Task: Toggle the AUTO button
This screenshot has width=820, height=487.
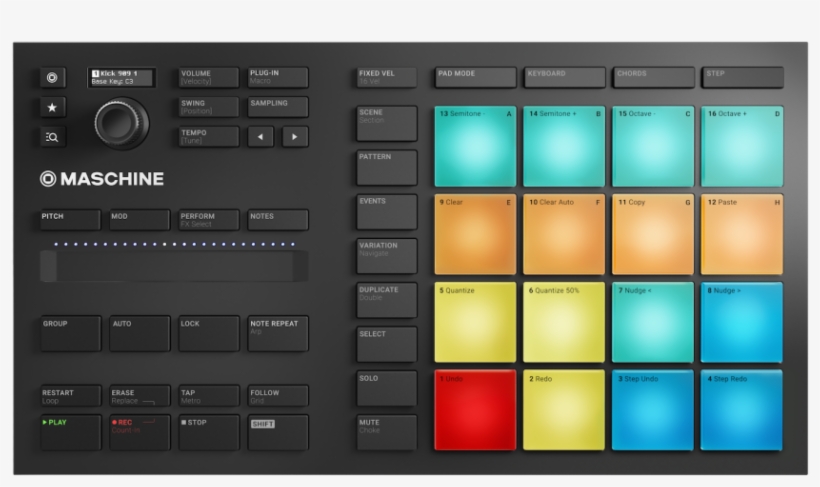Action: point(140,333)
